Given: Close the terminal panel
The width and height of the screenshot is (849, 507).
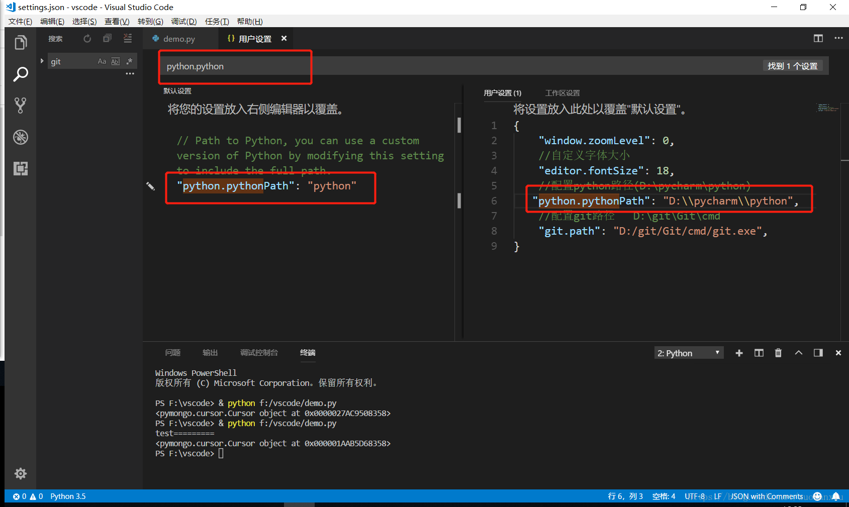Looking at the screenshot, I should (x=838, y=353).
